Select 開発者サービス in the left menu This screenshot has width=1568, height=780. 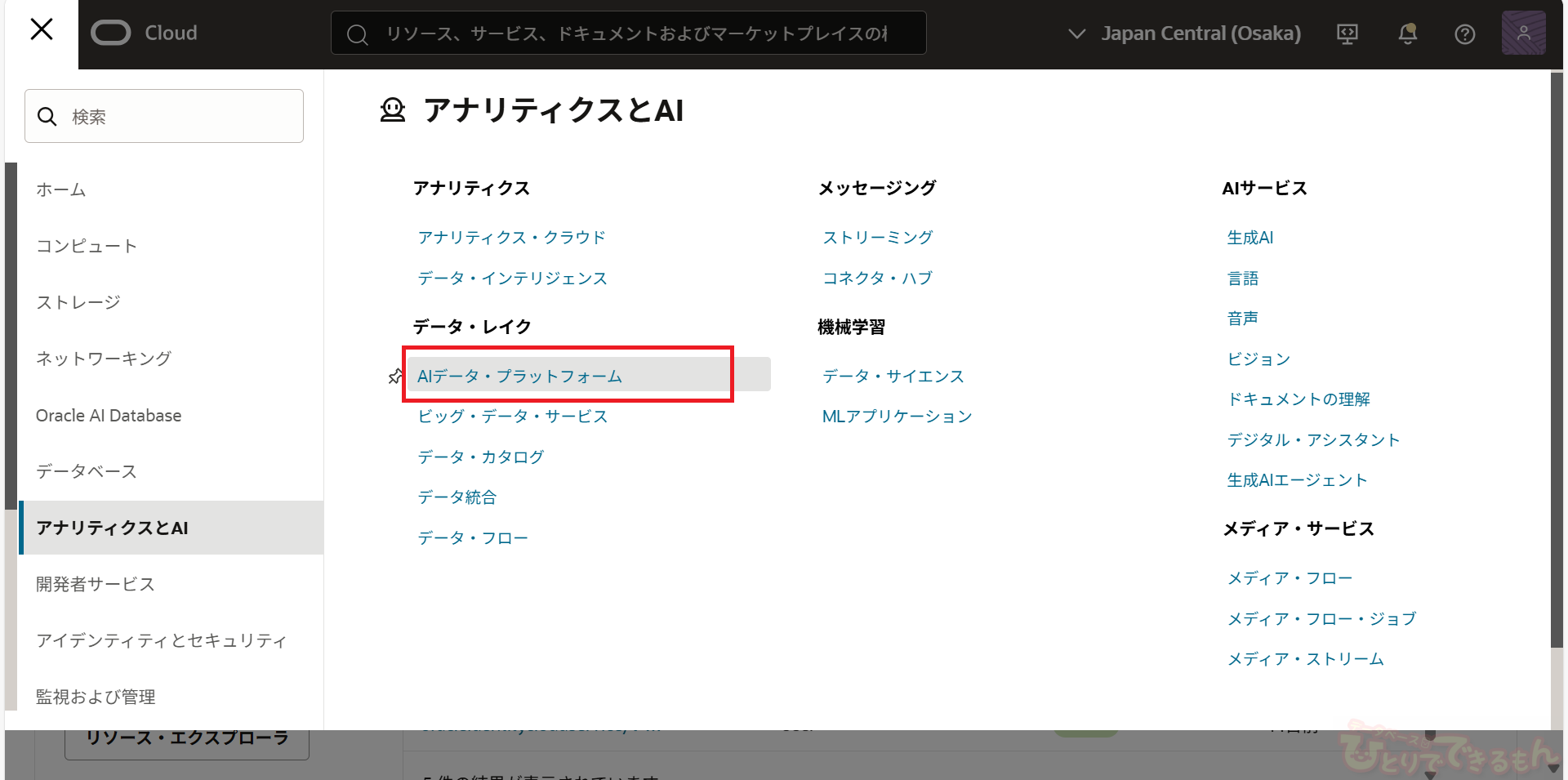coord(96,584)
